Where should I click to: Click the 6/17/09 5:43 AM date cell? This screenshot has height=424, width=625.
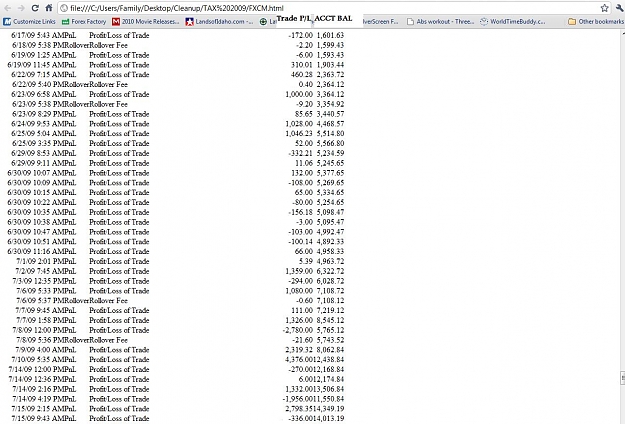pyautogui.click(x=36, y=35)
